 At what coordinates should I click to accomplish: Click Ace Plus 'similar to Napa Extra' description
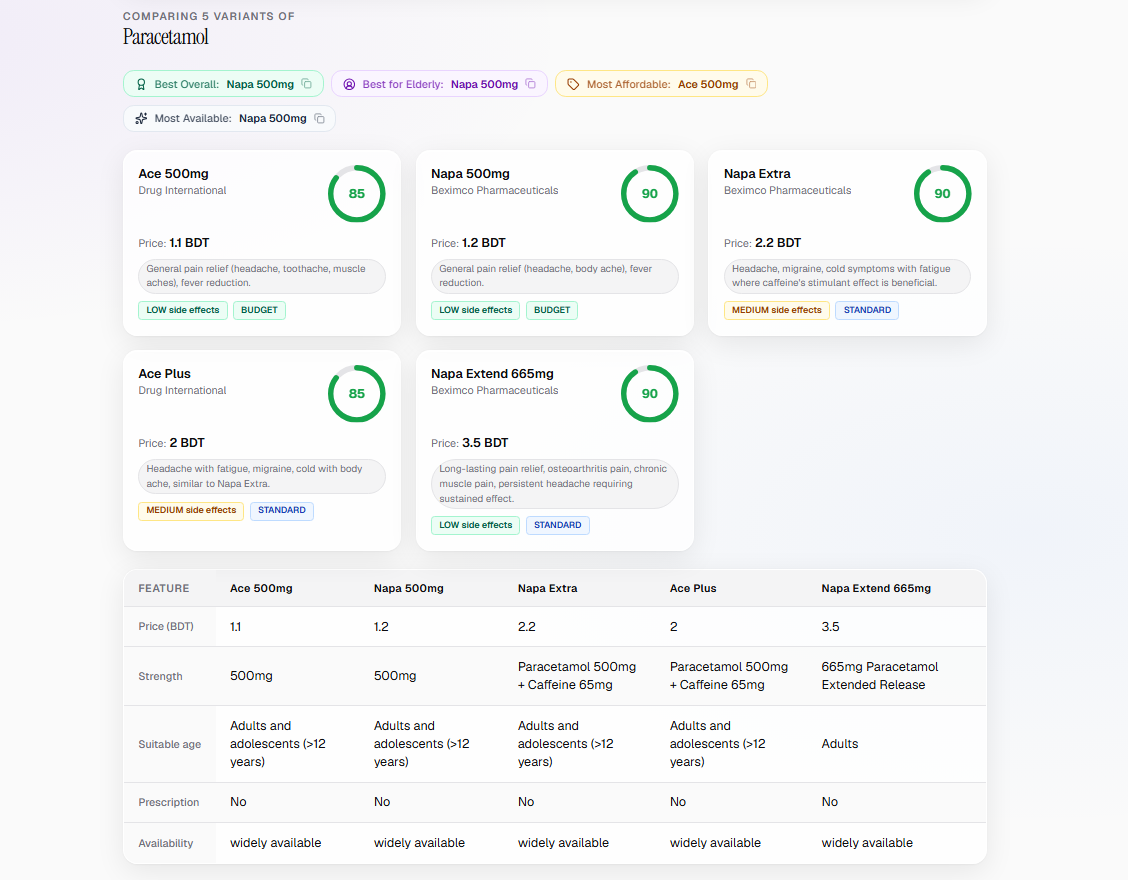[x=262, y=476]
